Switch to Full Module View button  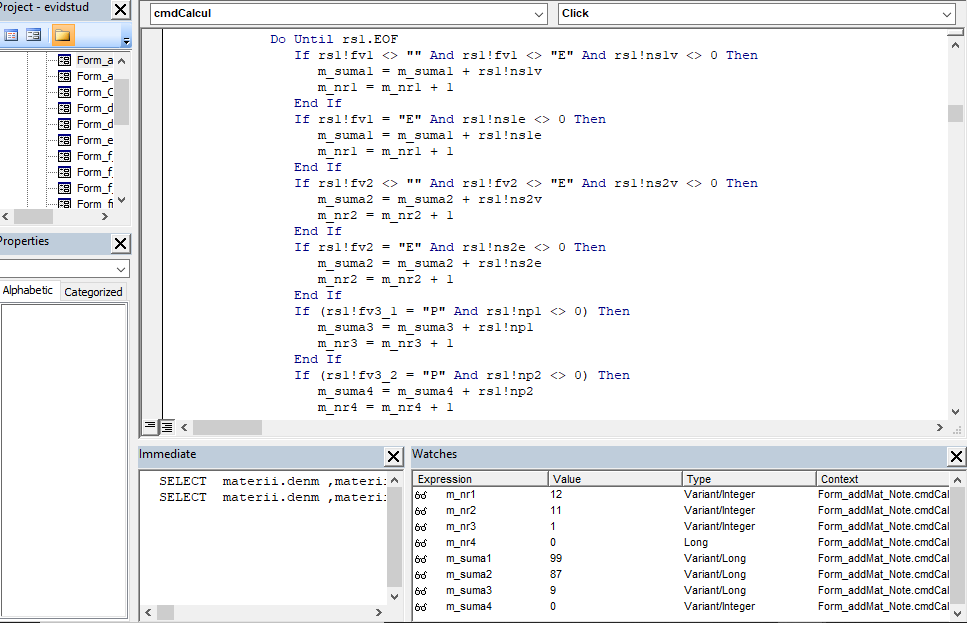point(167,427)
